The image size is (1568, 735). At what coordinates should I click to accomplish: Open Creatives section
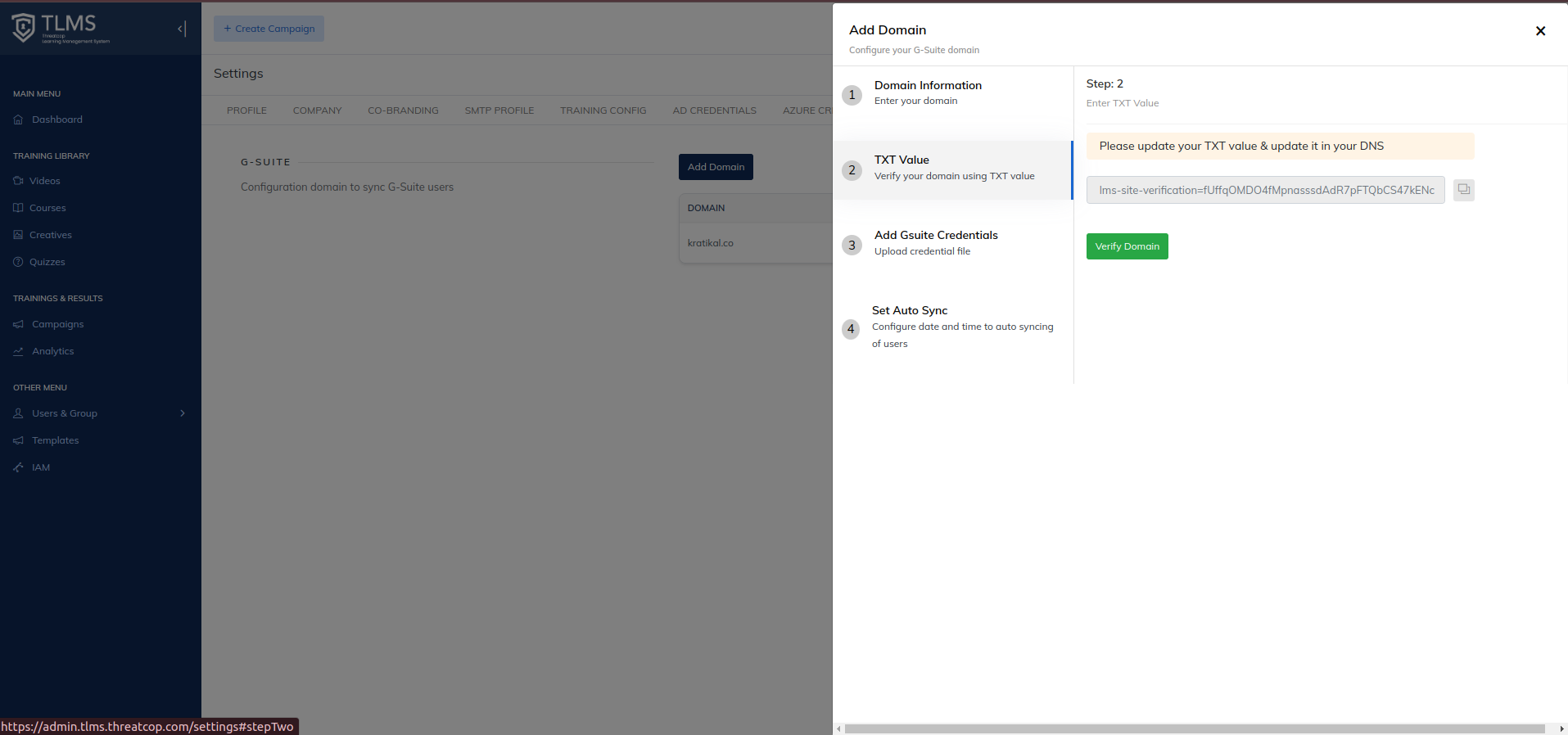(51, 235)
